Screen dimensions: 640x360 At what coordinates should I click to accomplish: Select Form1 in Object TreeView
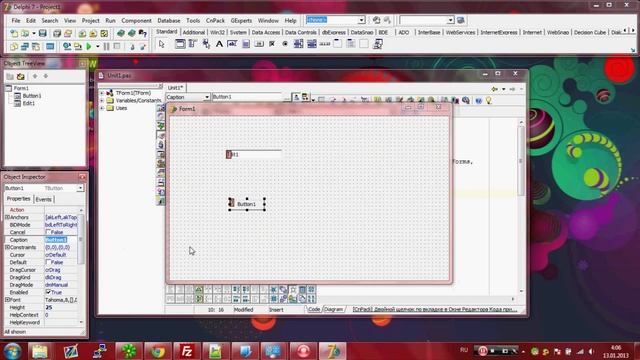tap(21, 88)
